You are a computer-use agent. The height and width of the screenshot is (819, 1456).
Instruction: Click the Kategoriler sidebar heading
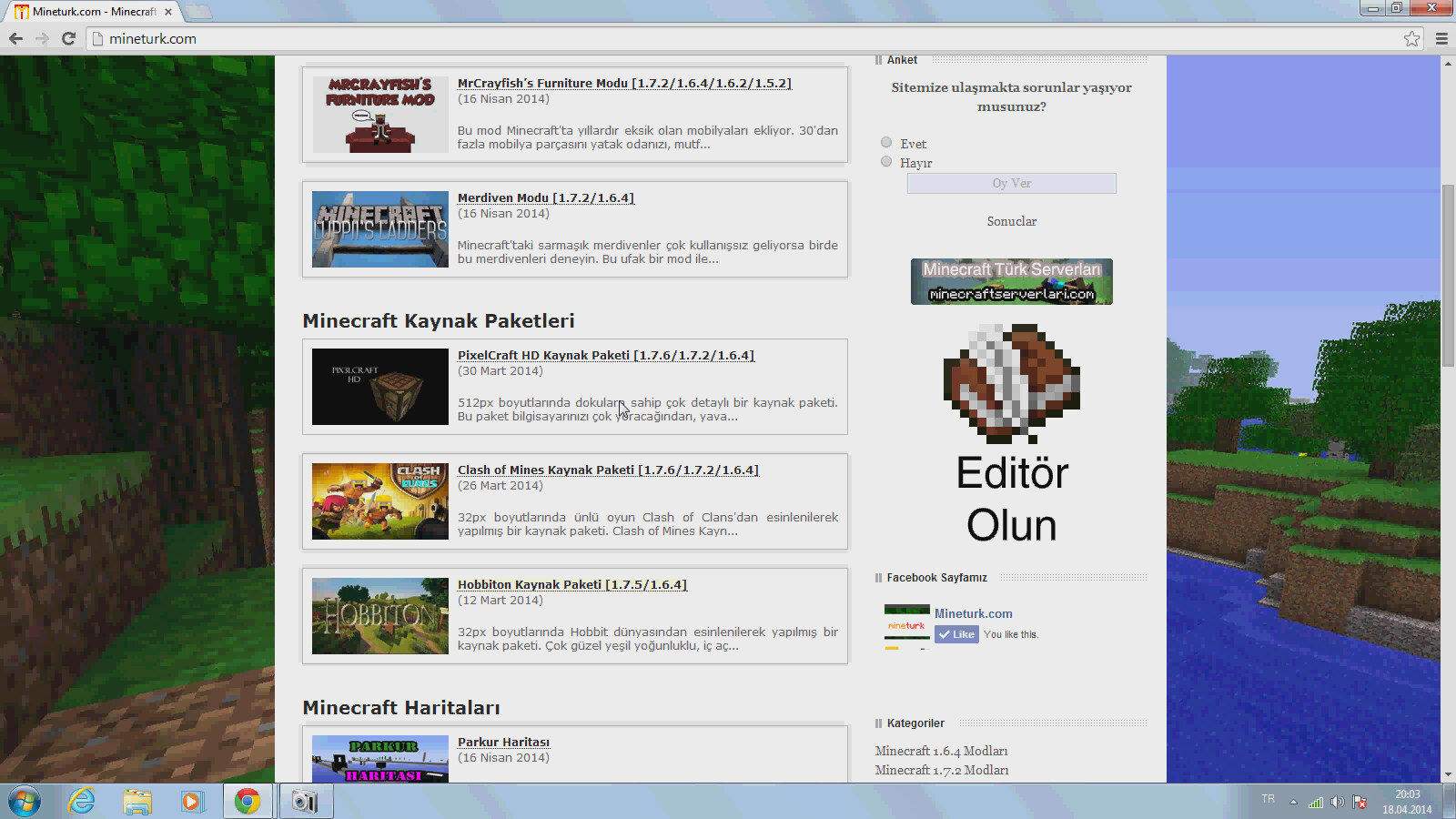[x=915, y=723]
